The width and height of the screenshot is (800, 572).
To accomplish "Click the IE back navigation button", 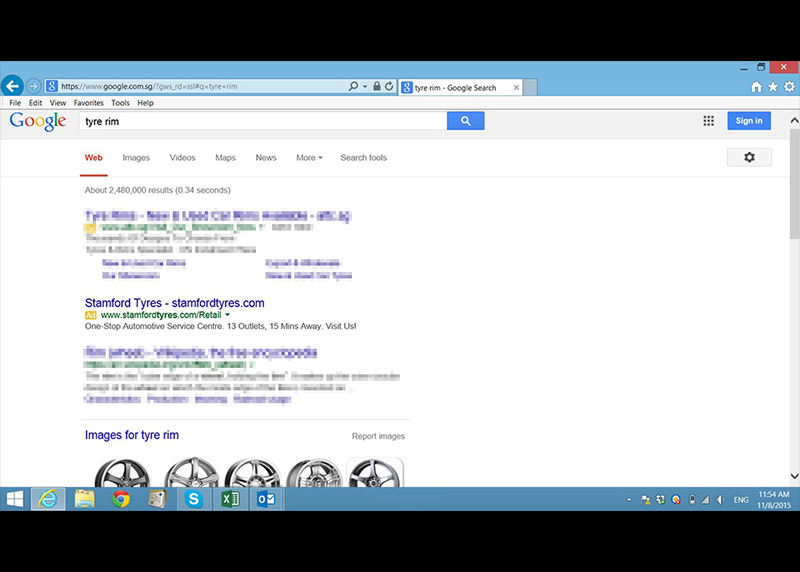I will (x=12, y=87).
